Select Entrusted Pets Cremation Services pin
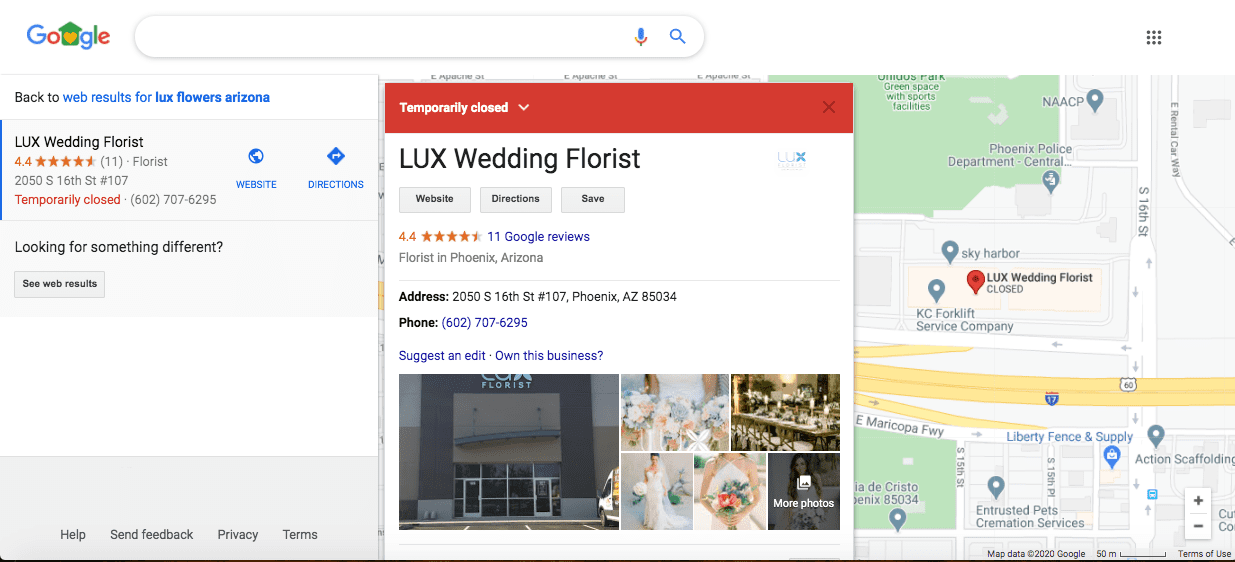Screen dimensions: 1235x562 click(996, 487)
